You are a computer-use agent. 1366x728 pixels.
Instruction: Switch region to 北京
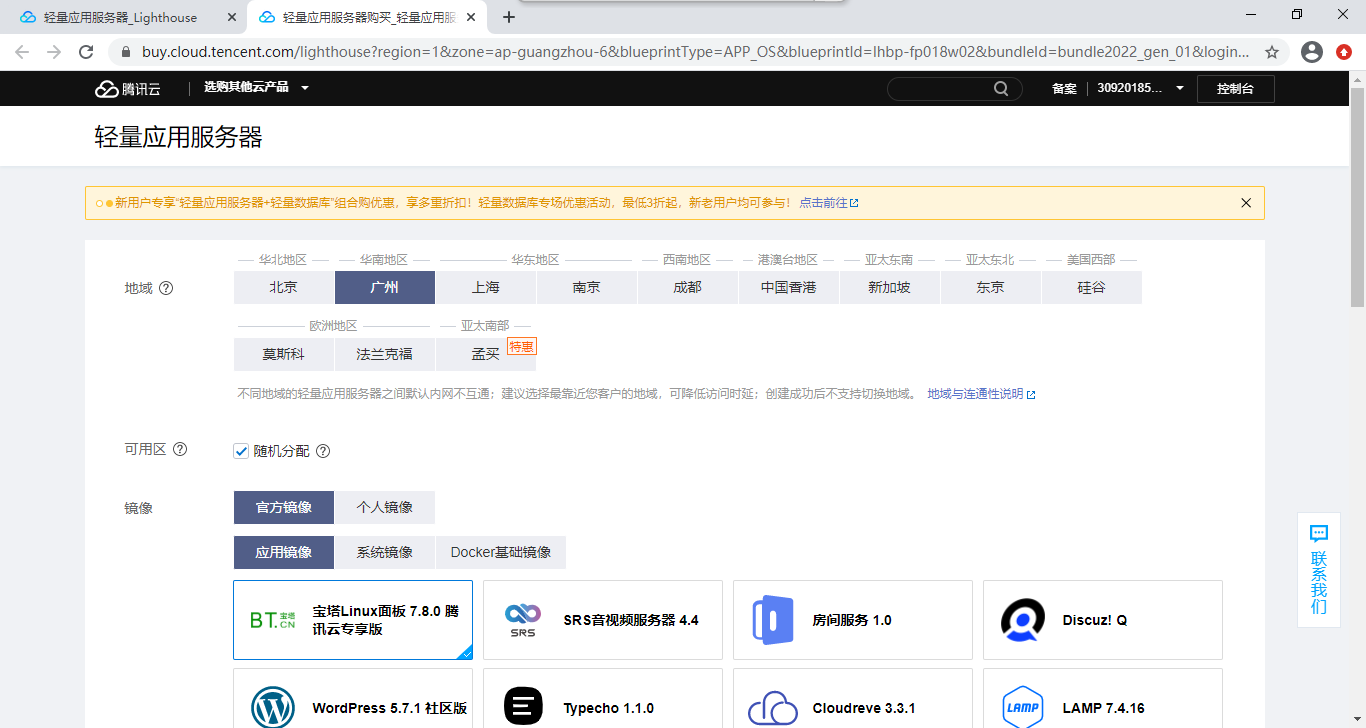click(x=283, y=287)
